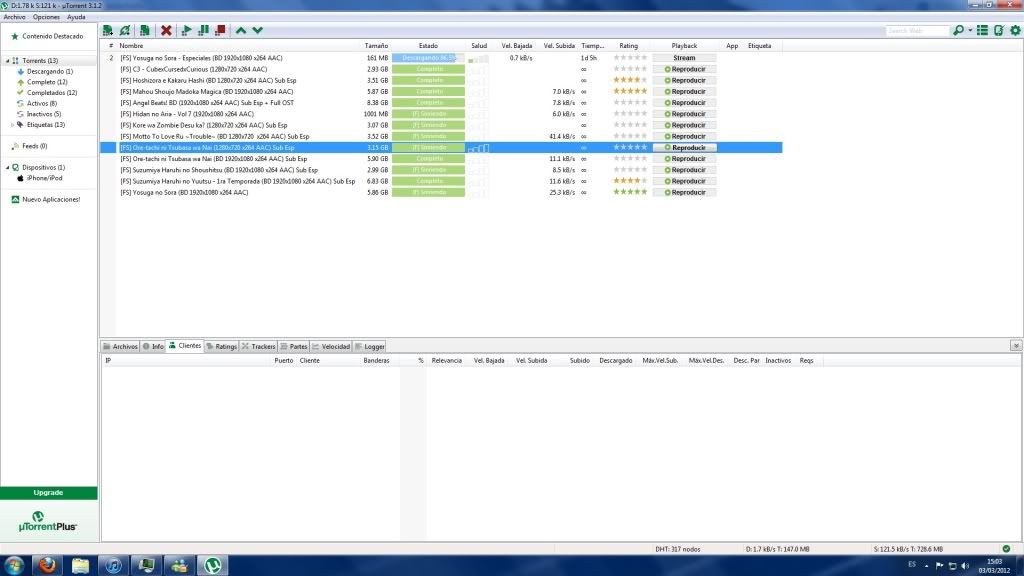Stop the selected torrent with the red square
The image size is (1024, 576).
pyautogui.click(x=220, y=31)
